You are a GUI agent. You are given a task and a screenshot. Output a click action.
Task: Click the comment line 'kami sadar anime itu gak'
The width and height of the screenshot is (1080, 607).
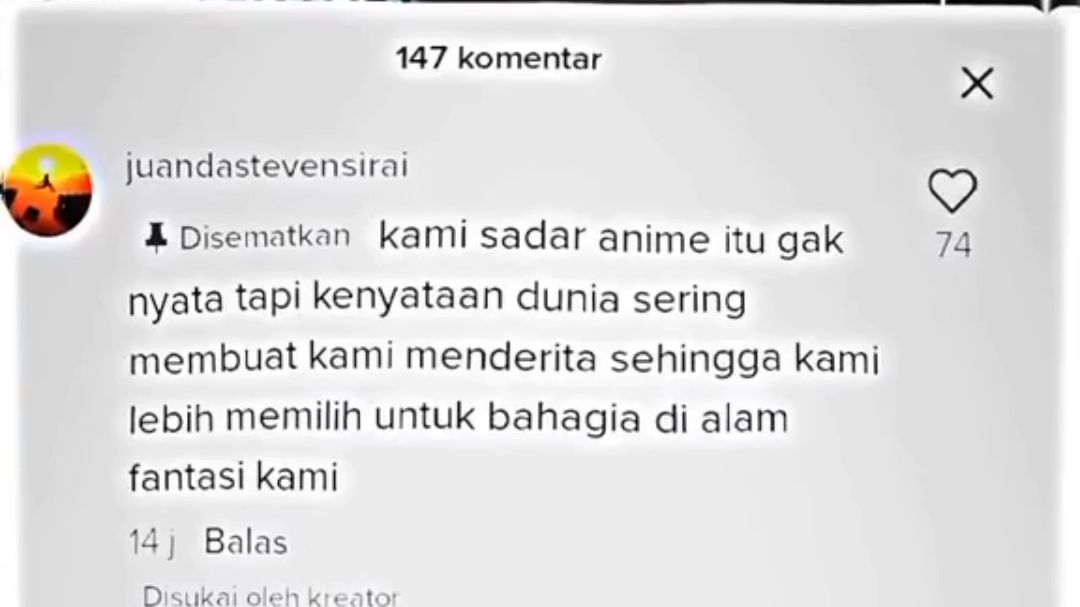[x=611, y=238]
